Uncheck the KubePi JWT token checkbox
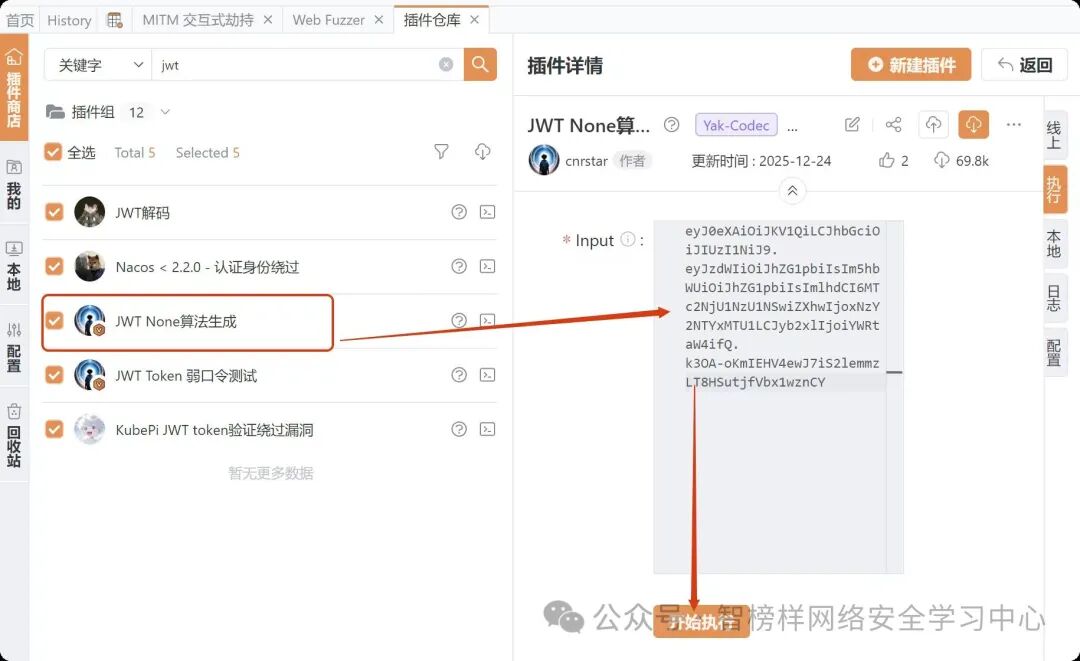1080x661 pixels. pos(54,430)
